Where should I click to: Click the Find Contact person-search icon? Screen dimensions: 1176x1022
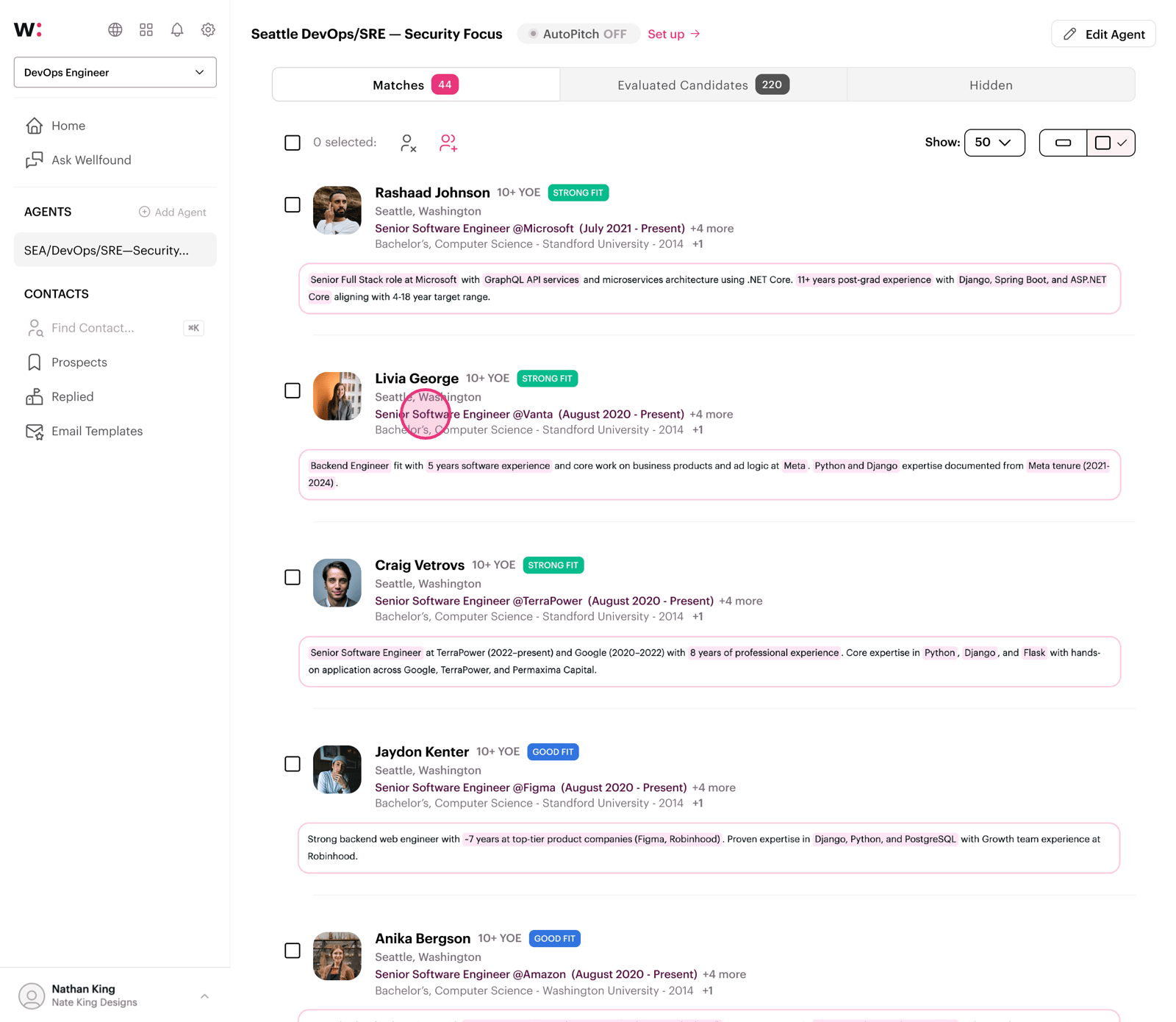coord(35,328)
